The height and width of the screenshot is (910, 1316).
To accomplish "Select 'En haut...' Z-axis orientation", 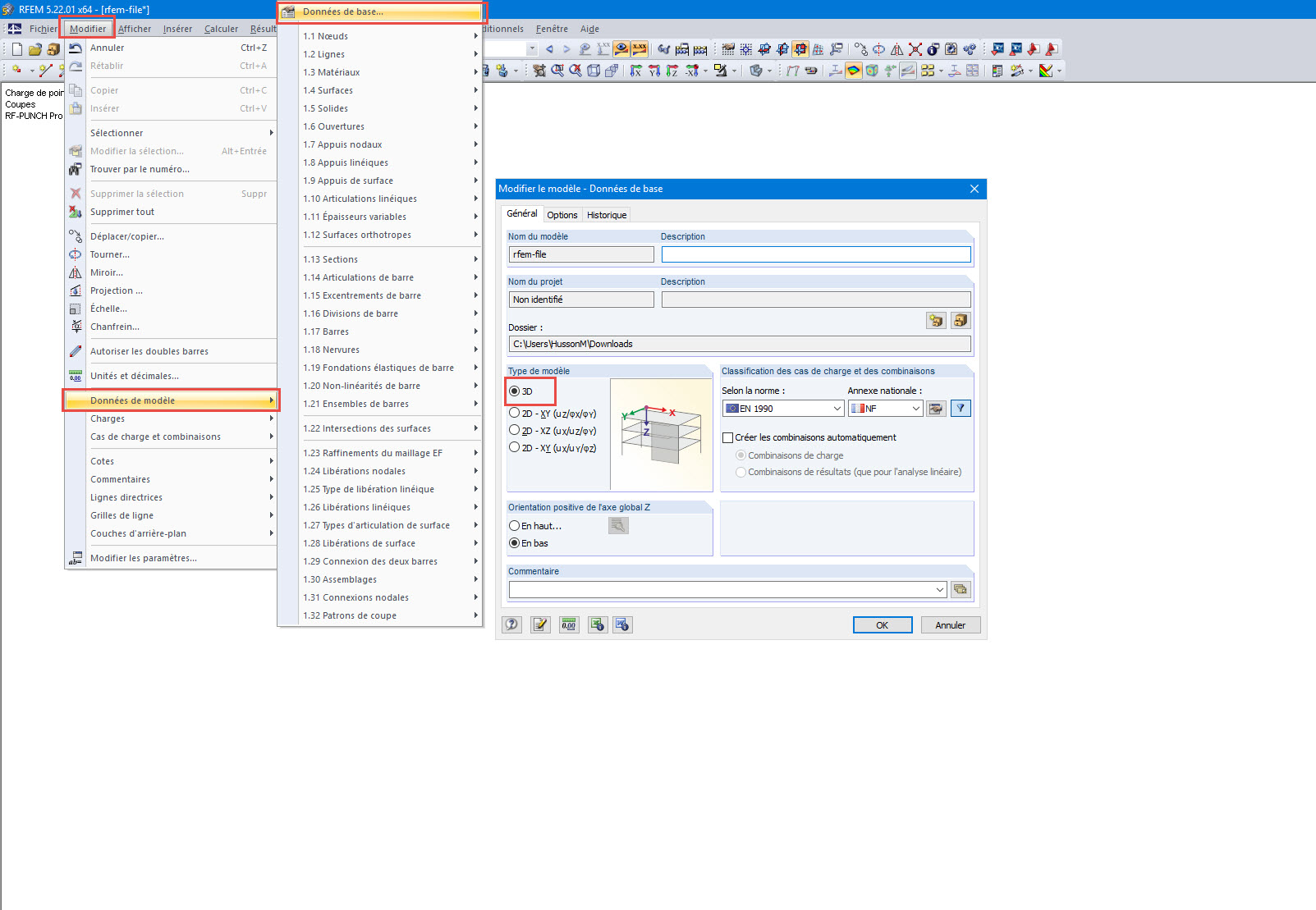I will tap(515, 526).
